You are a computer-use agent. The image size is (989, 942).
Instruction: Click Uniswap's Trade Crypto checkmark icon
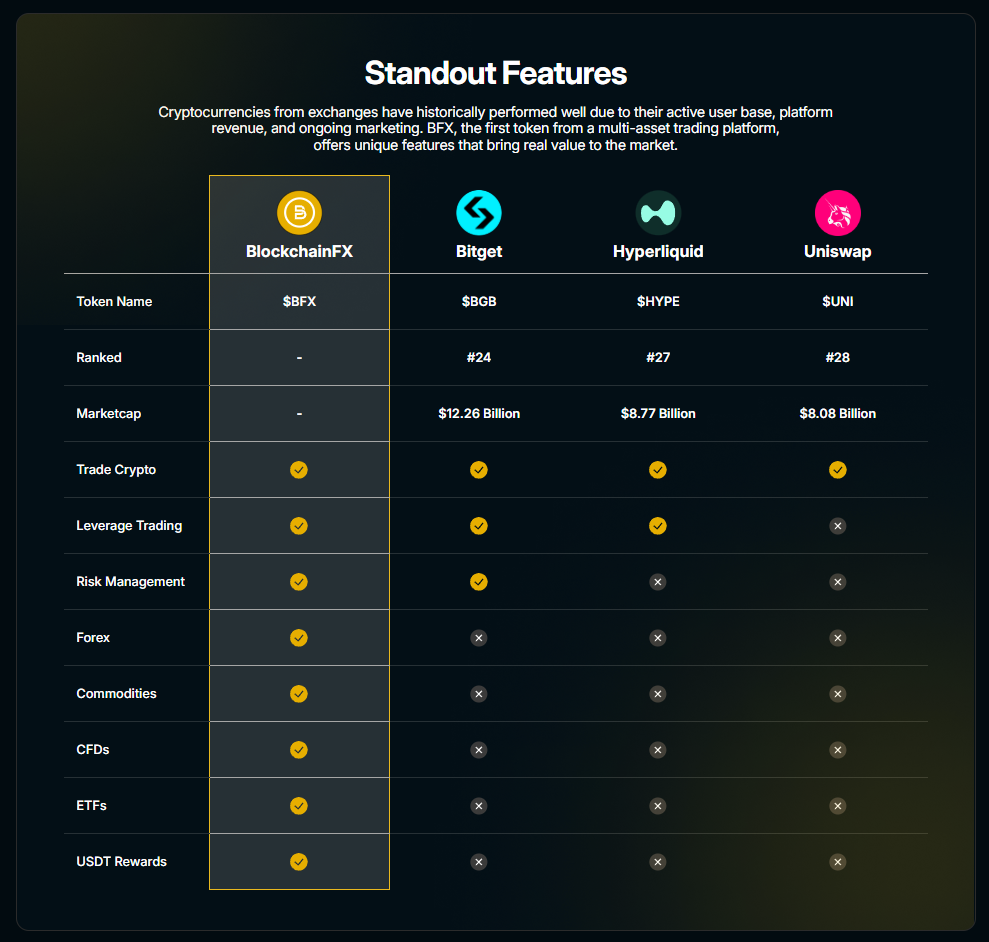[838, 469]
